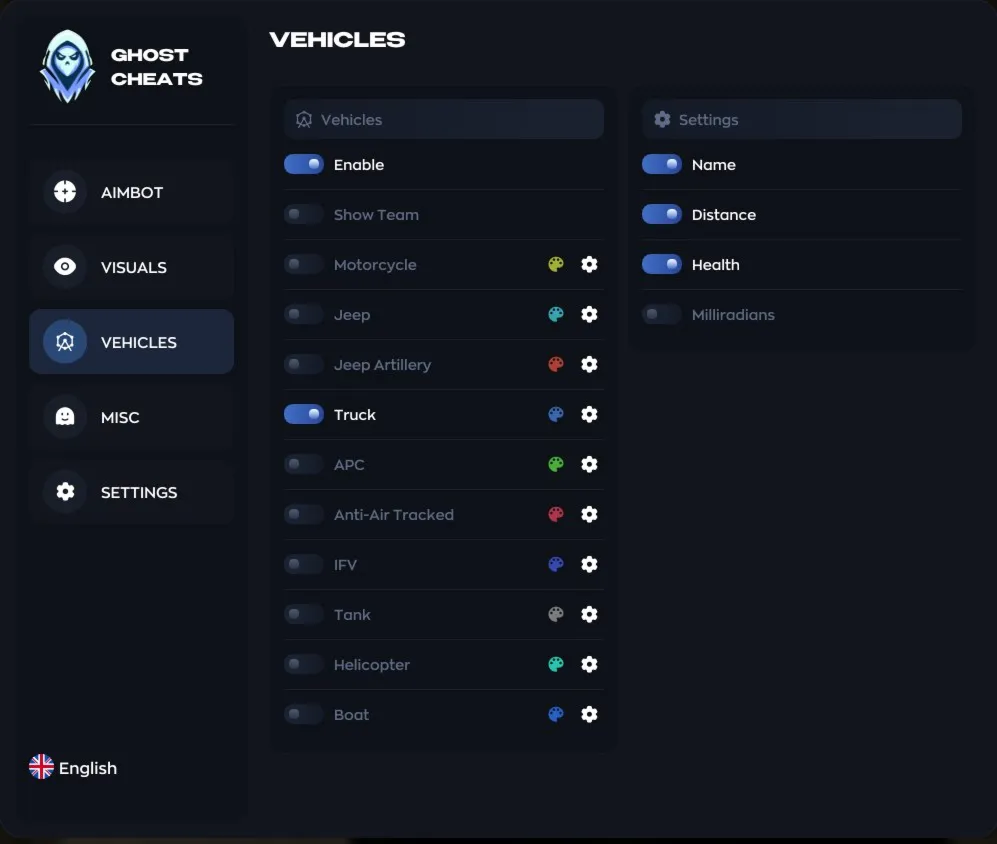Switch to the VISUALS tab
The width and height of the screenshot is (997, 844).
132,267
